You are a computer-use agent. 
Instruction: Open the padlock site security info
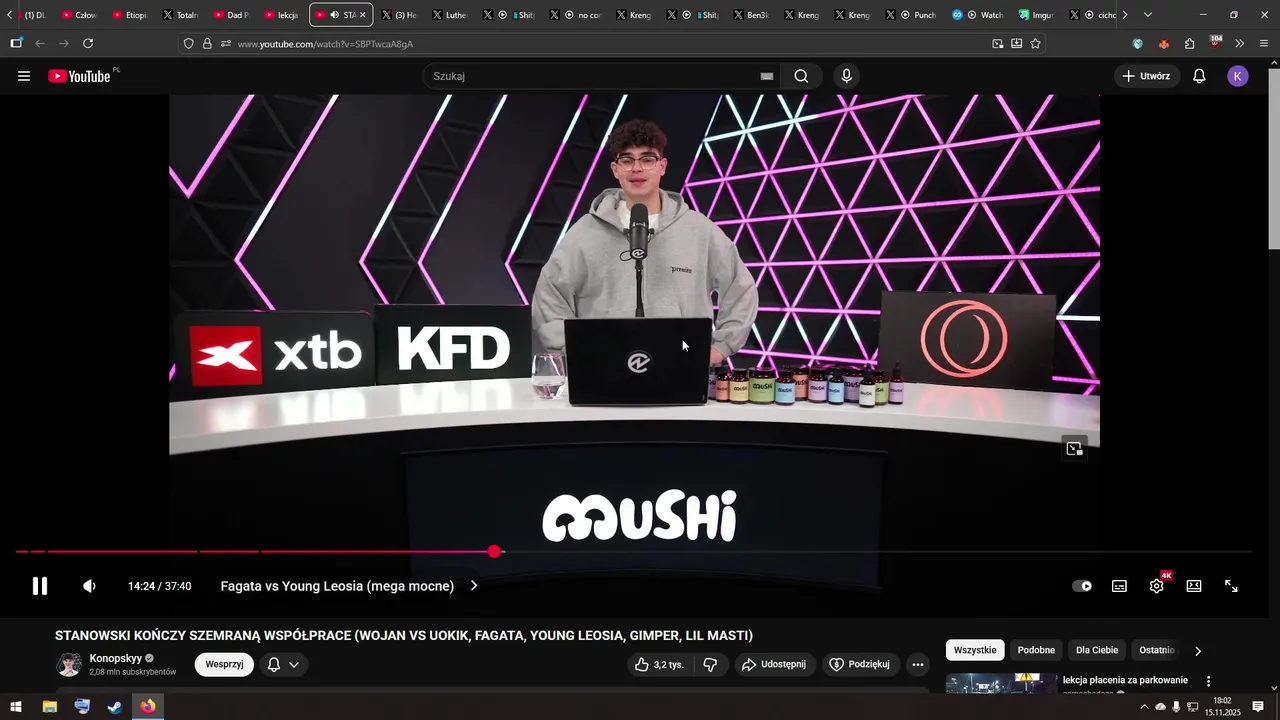coord(207,44)
